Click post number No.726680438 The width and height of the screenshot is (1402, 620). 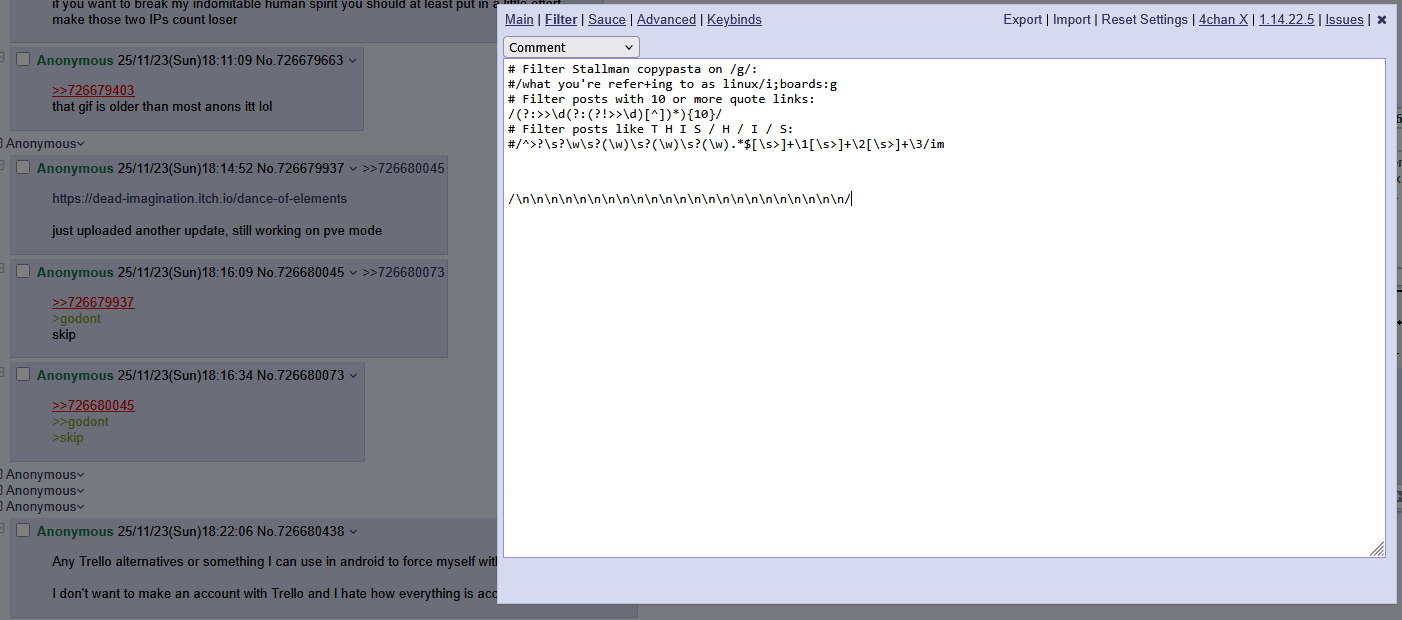pyautogui.click(x=300, y=531)
